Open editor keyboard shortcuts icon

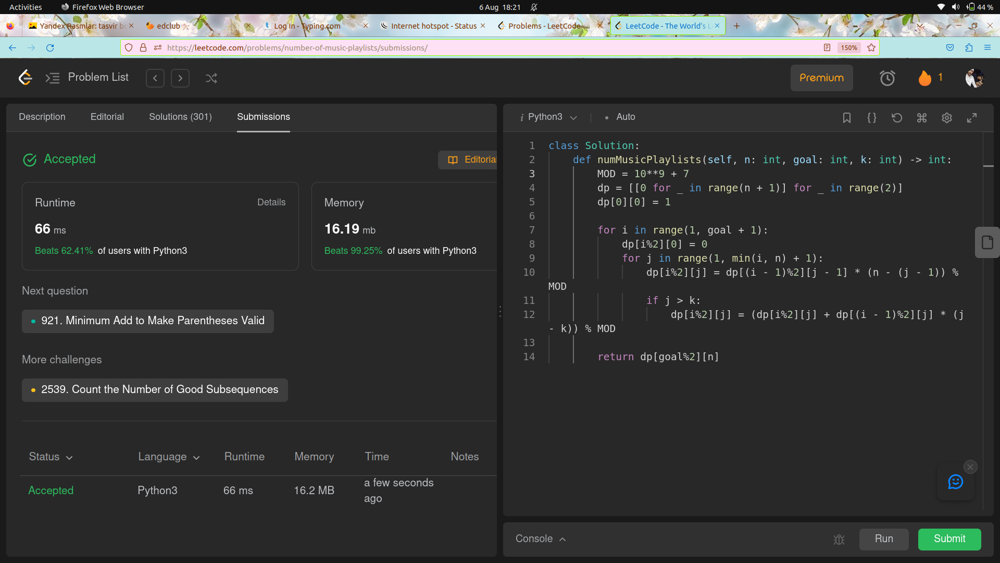point(922,118)
